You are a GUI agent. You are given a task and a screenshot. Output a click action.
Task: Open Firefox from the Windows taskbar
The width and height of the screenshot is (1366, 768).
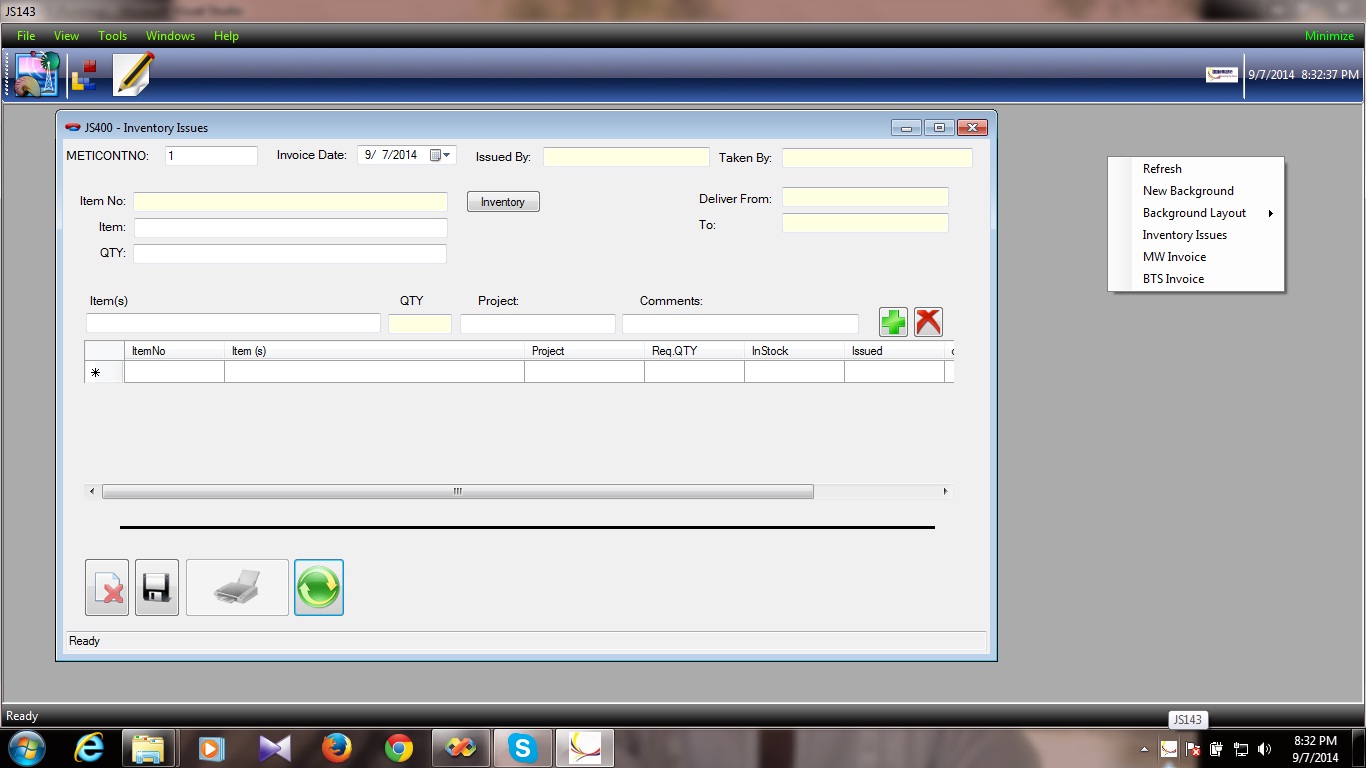coord(337,748)
